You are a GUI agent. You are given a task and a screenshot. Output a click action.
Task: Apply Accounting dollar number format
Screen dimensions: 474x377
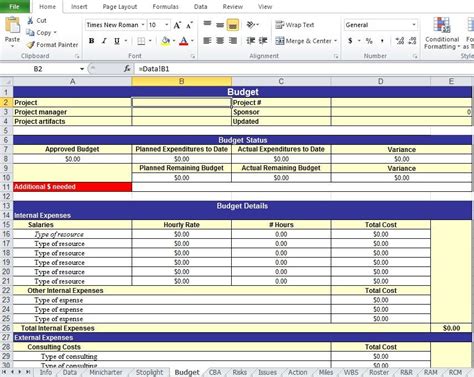[x=350, y=41]
